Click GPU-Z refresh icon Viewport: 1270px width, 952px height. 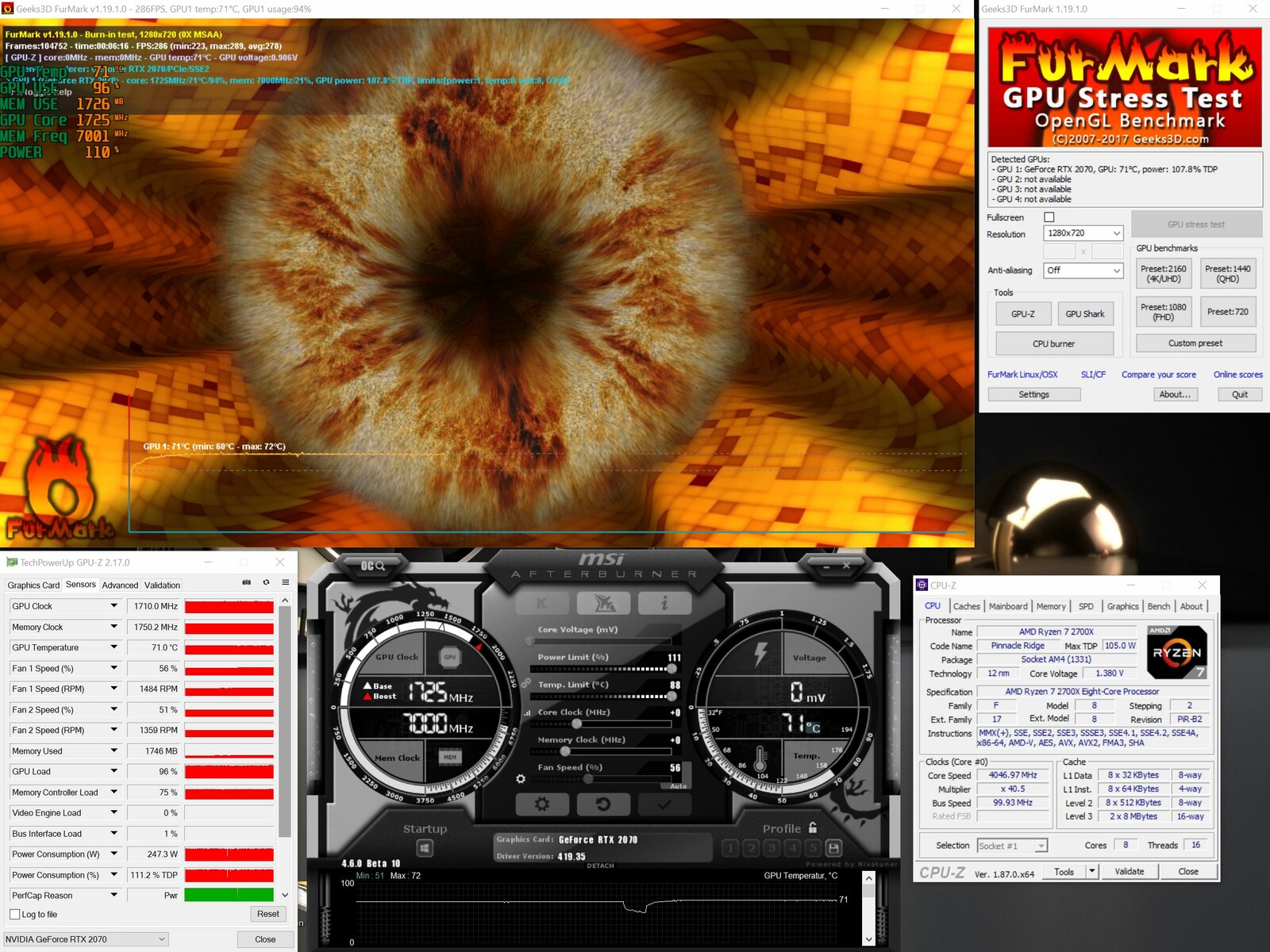pyautogui.click(x=266, y=582)
